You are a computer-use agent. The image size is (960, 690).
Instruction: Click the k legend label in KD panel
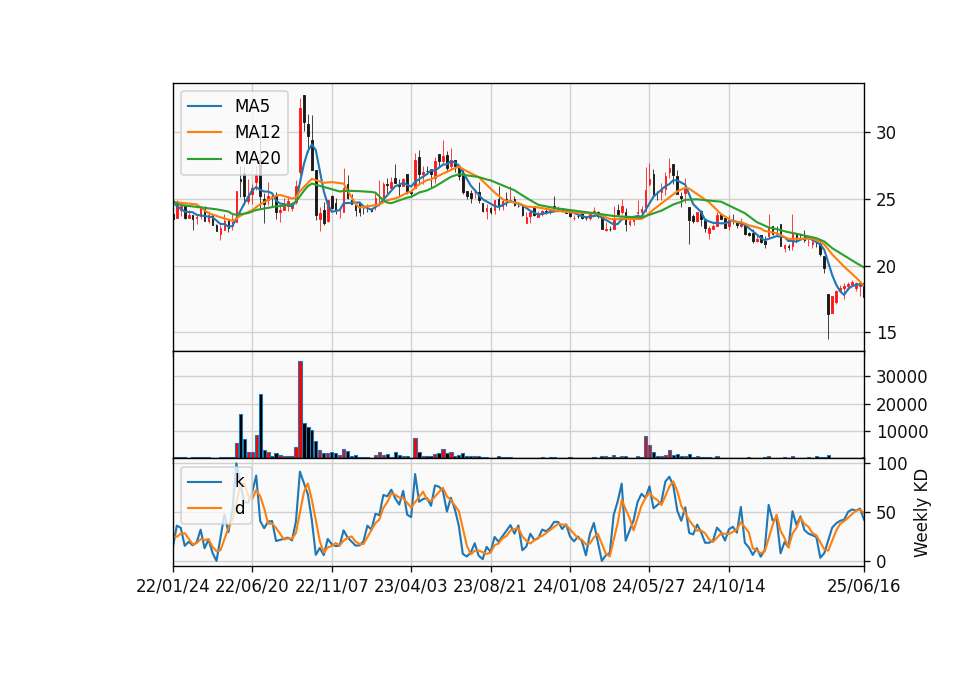pyautogui.click(x=239, y=481)
